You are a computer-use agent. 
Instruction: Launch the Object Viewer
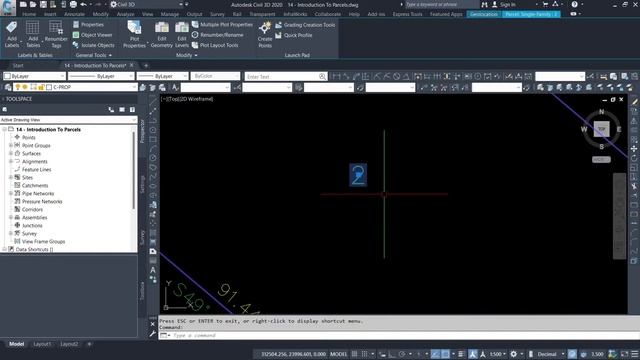[92, 35]
